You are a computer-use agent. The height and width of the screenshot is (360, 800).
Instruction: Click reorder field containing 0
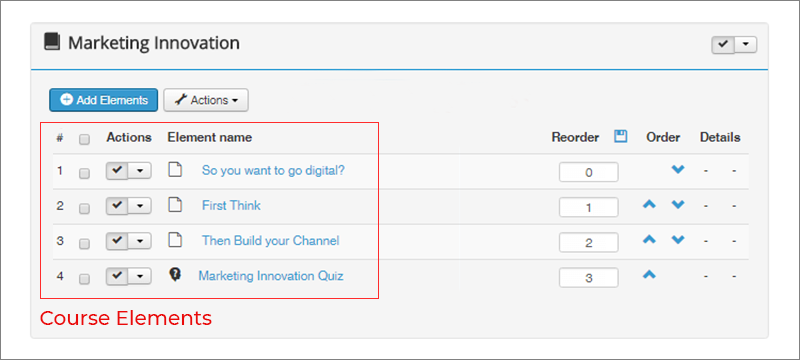[588, 172]
